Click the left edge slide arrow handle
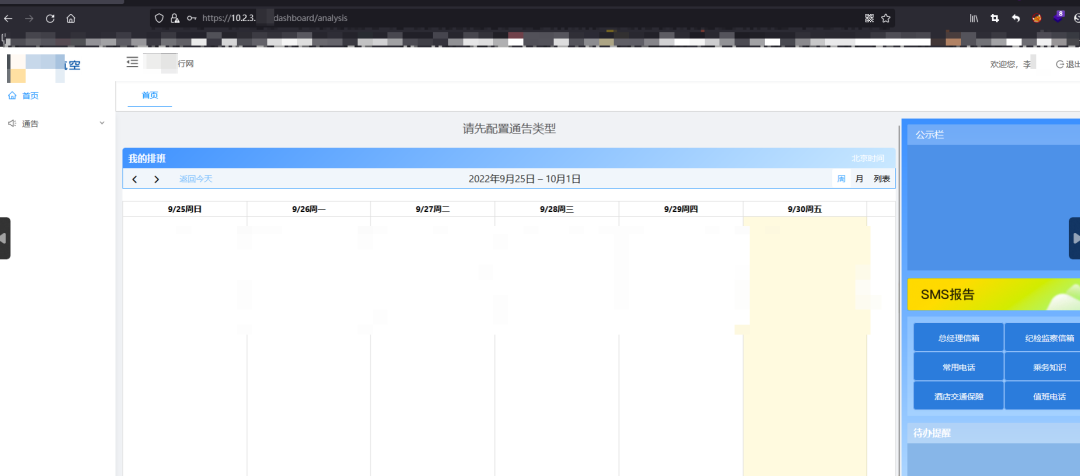 (x=4, y=238)
